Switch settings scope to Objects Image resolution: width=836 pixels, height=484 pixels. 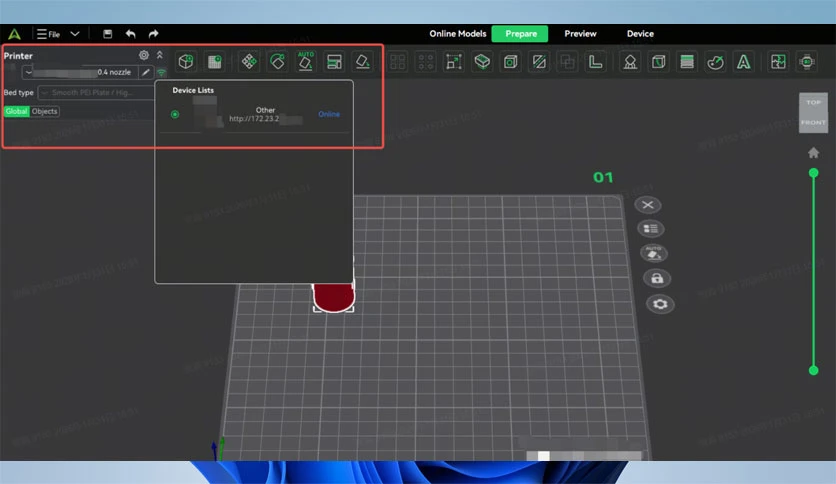point(45,111)
